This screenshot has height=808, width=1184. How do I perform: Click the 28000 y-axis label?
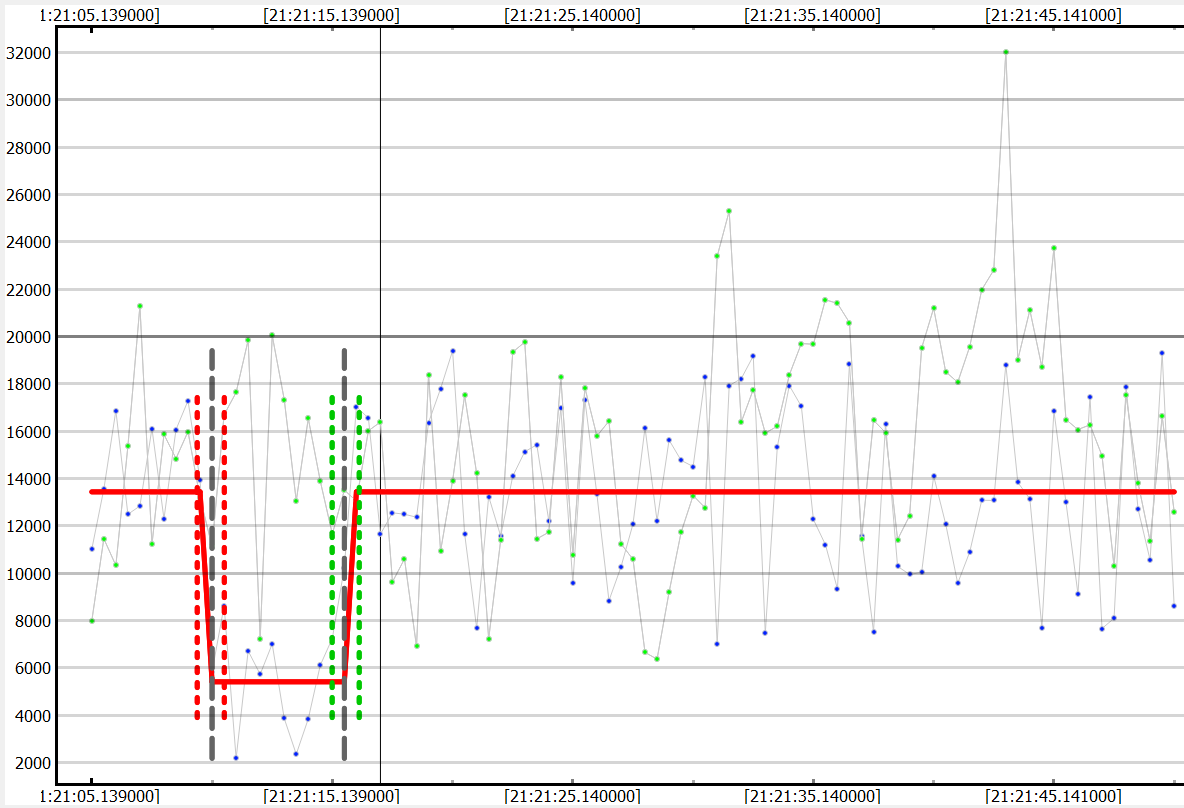[x=29, y=148]
